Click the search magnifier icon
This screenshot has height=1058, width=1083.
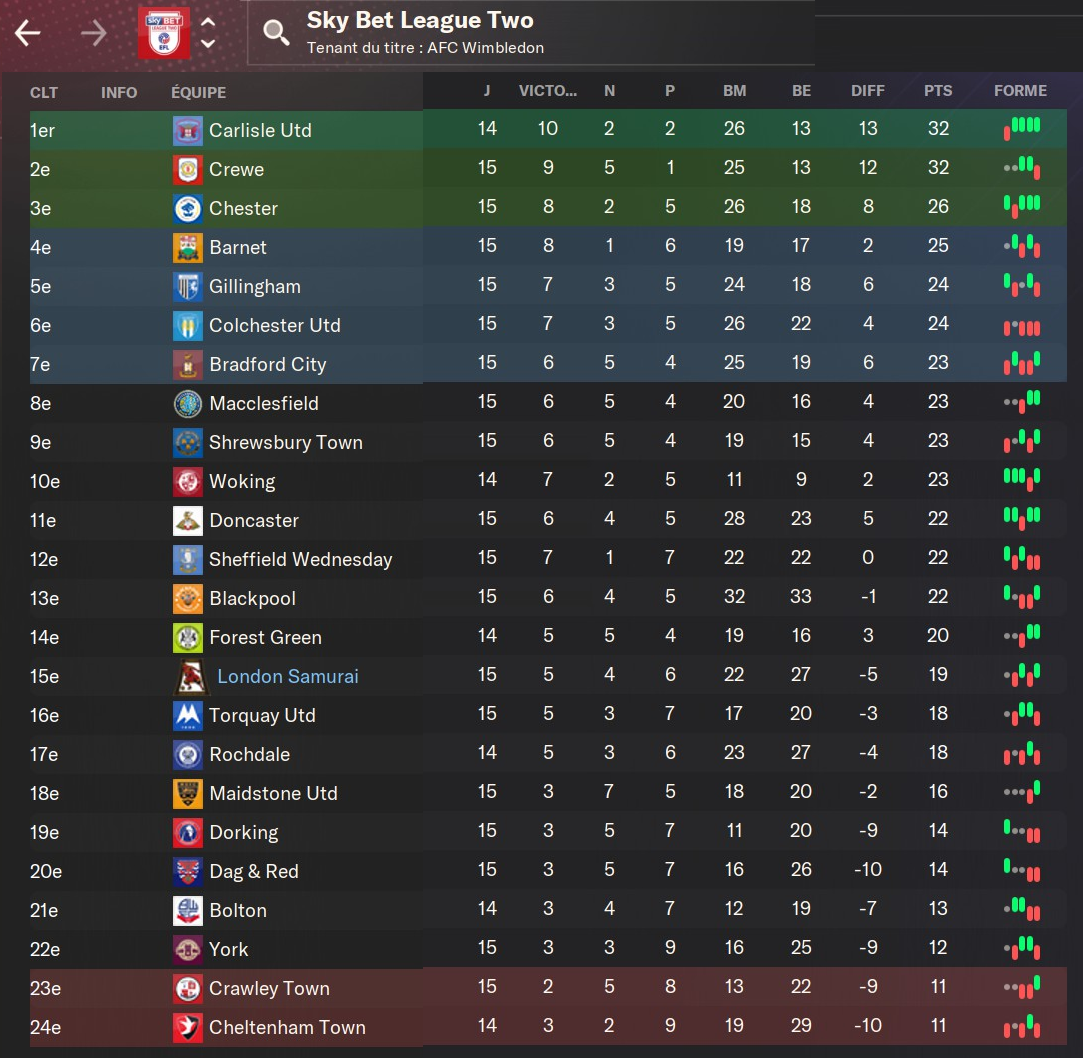tap(276, 33)
